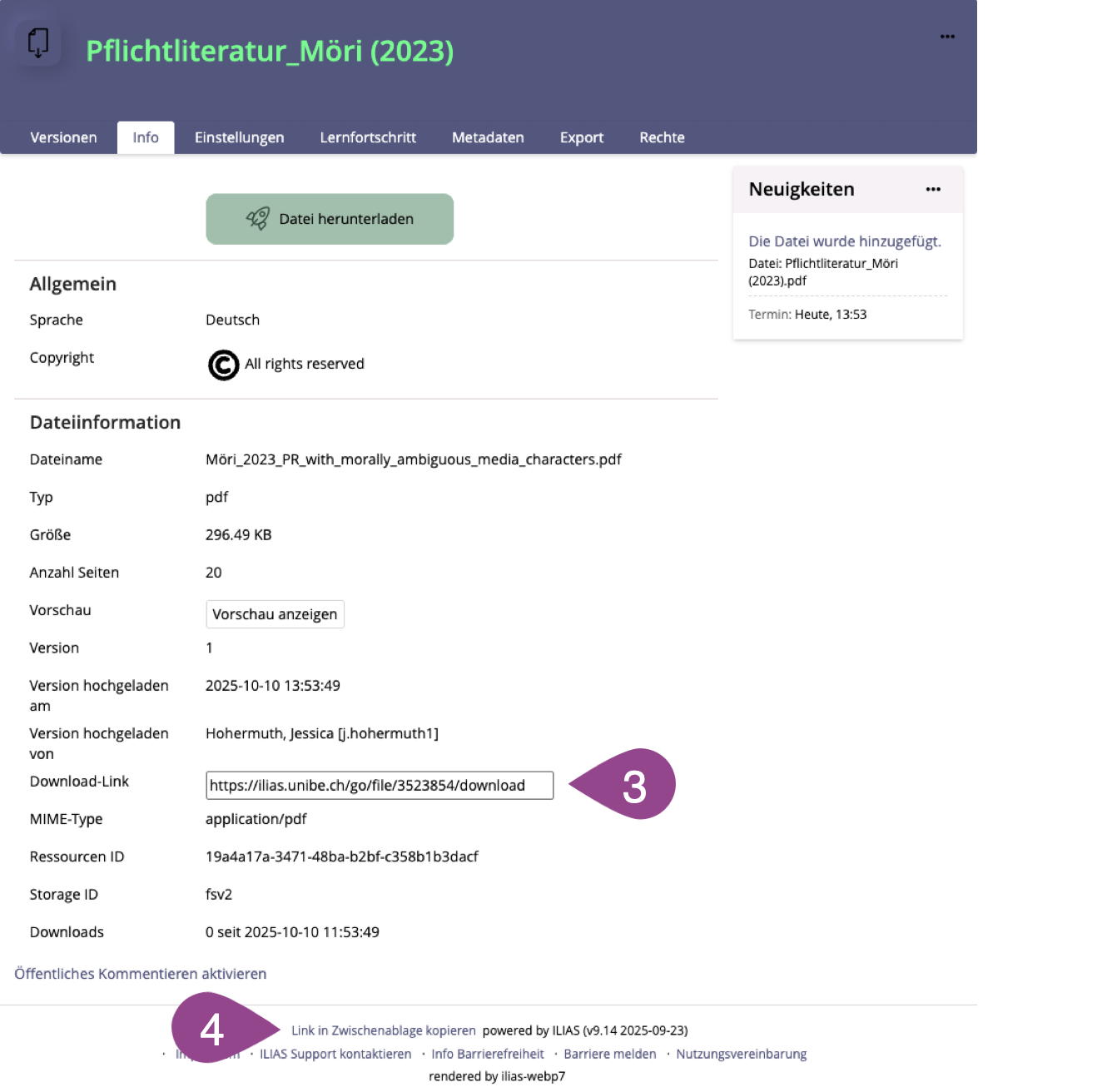Click Link in Zwischenablage kopieren
The image size is (1107, 1092).
click(384, 1030)
